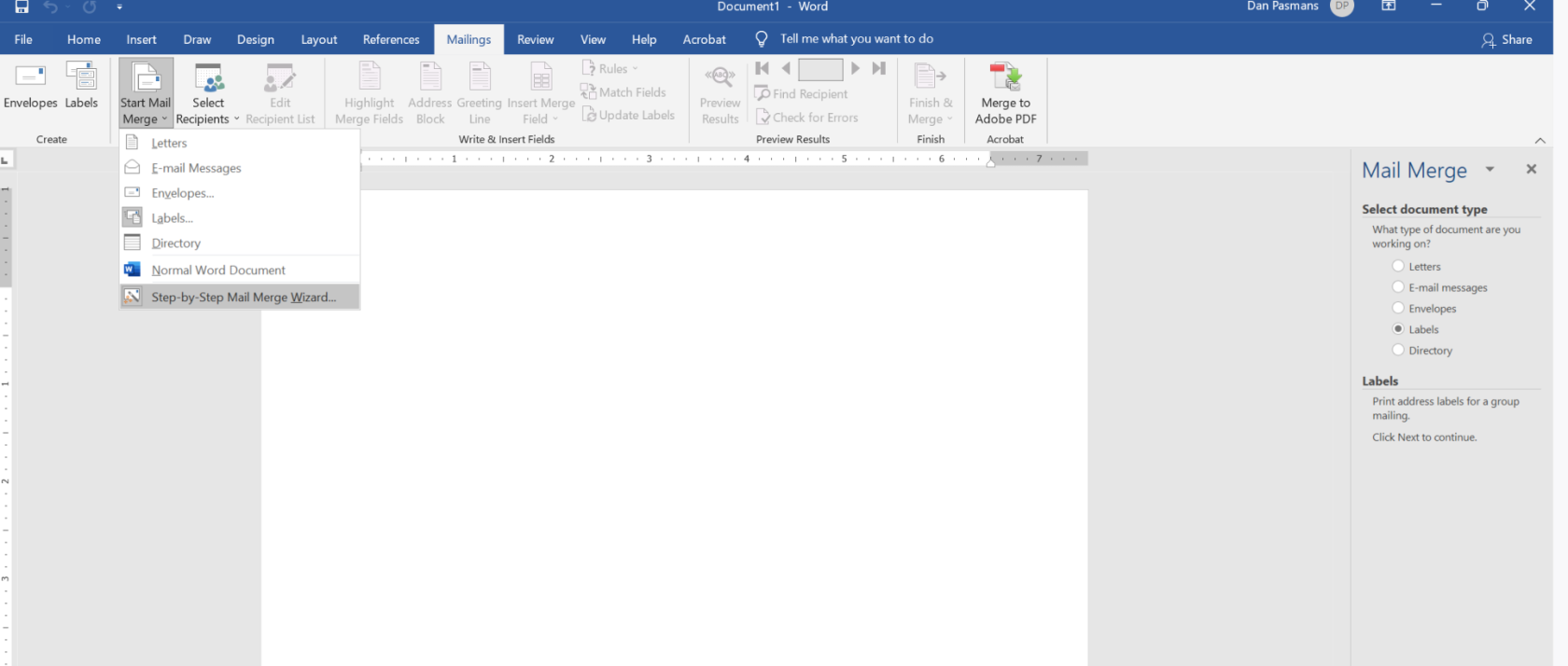
Task: Choose Normal Word Document menu item
Action: 240,270
